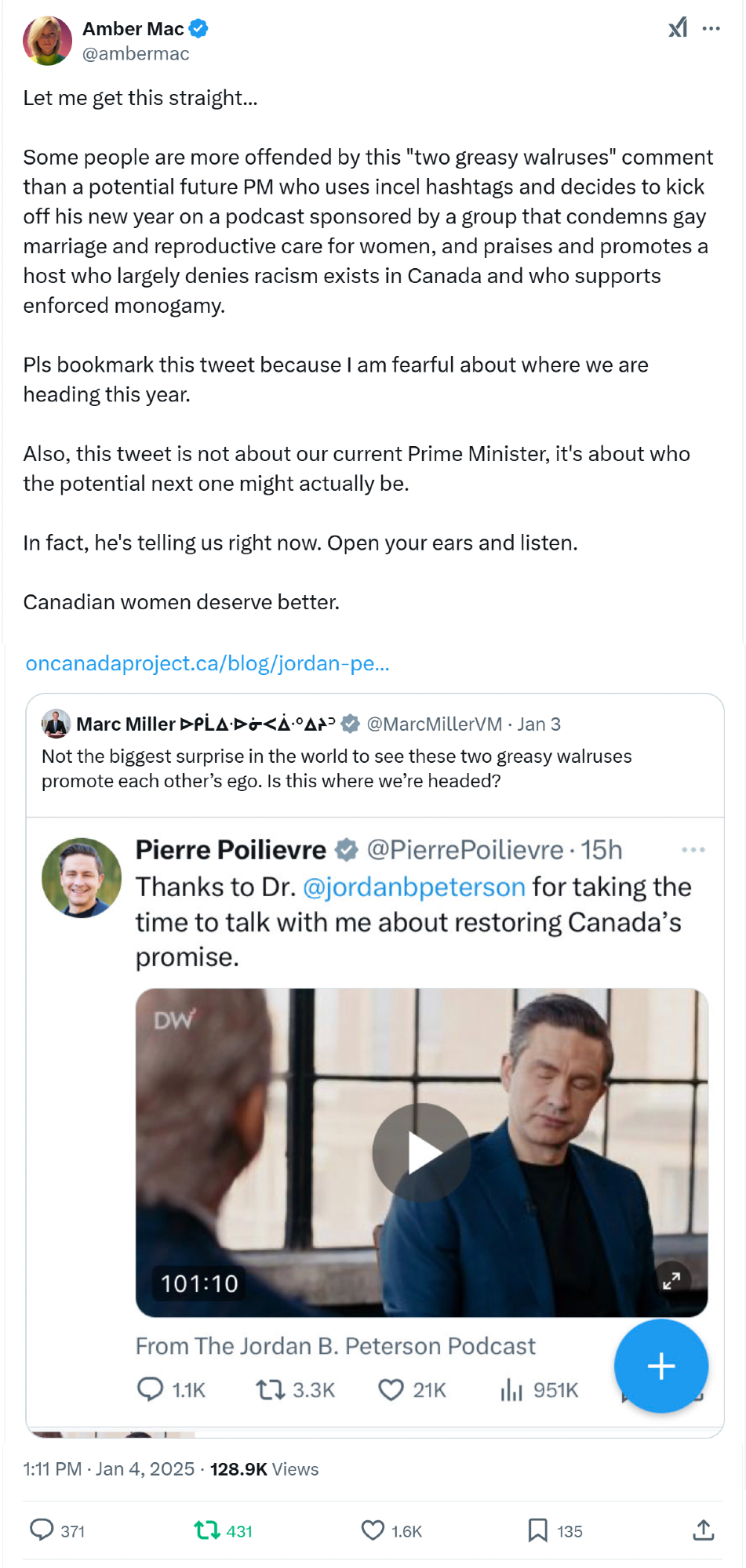
Task: Bookmark Amber Mac's tweet
Action: (x=537, y=1530)
